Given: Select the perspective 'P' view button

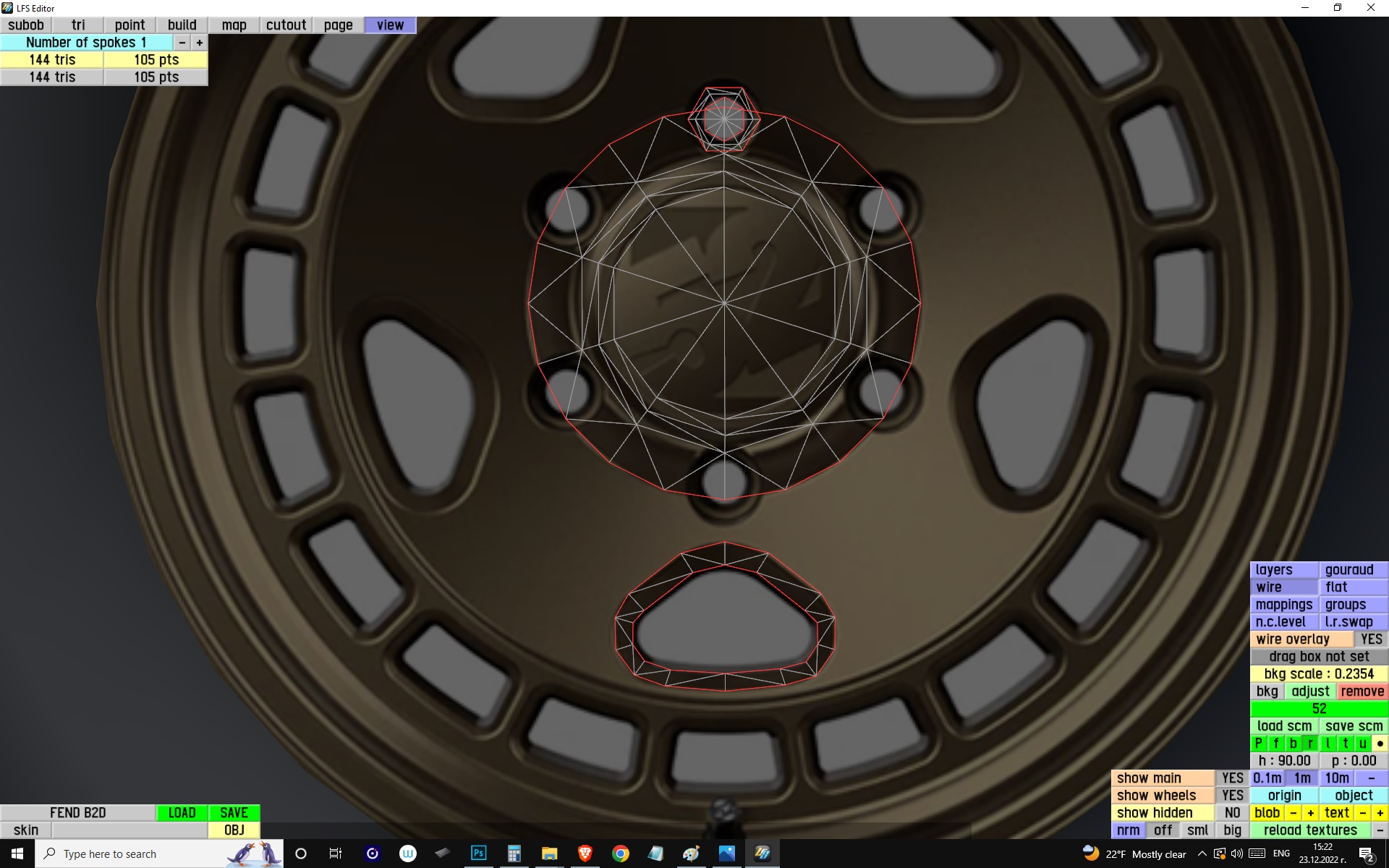Looking at the screenshot, I should click(x=1259, y=744).
